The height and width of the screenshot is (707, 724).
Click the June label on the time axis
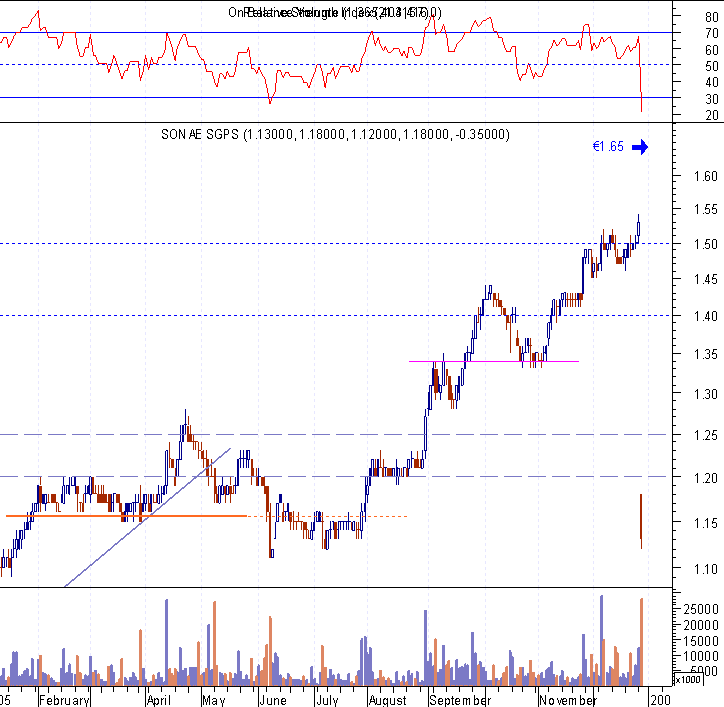272,700
